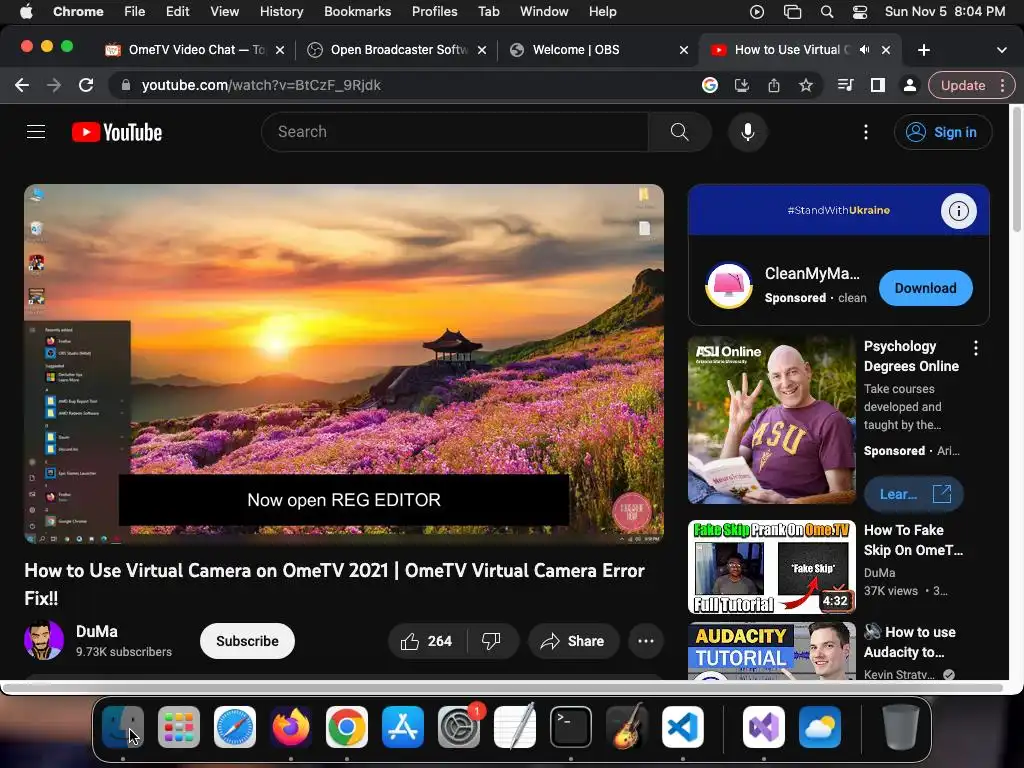
Task: Dislike the video with thumbs down
Action: (492, 641)
